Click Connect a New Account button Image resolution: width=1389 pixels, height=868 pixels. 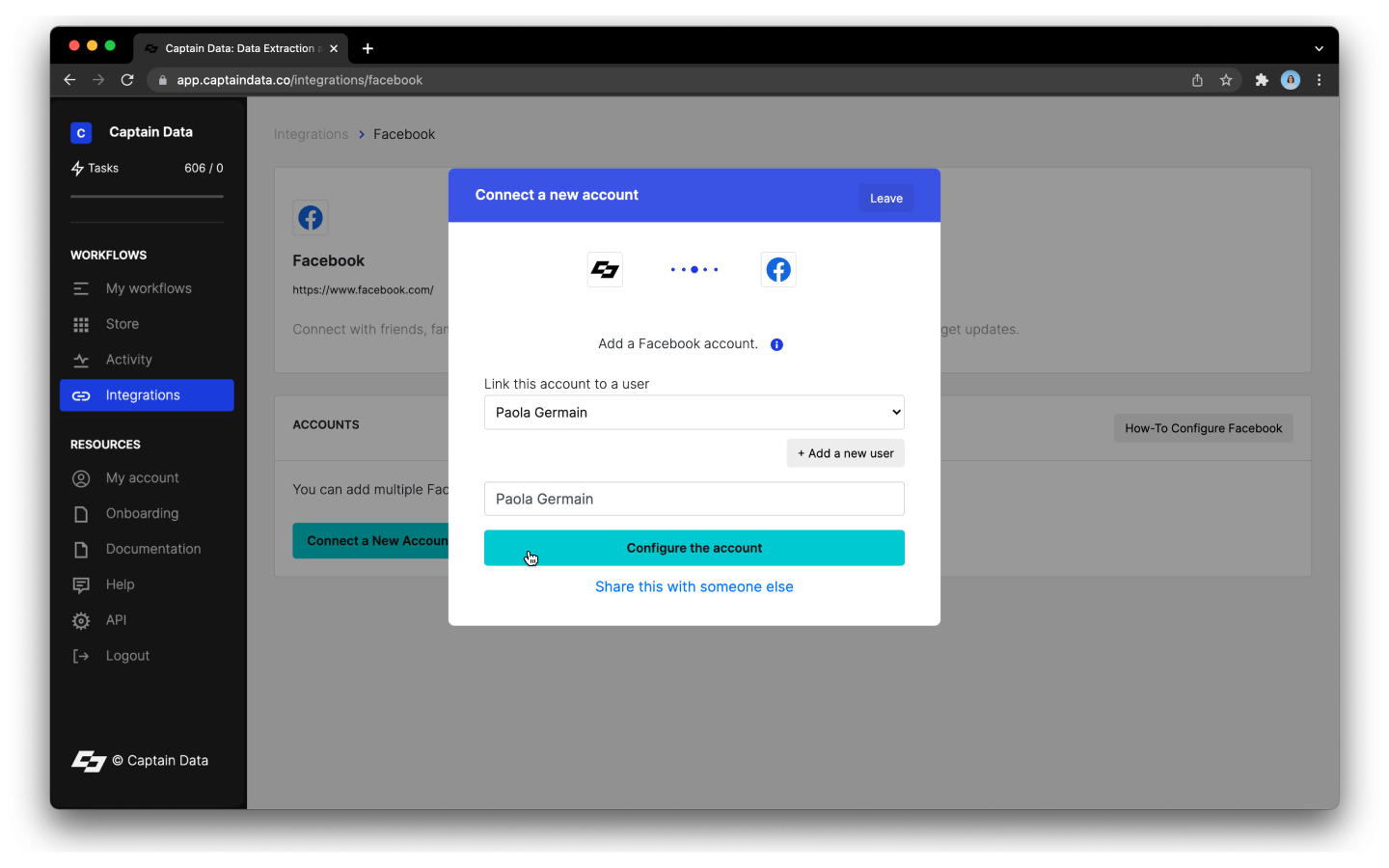(371, 541)
